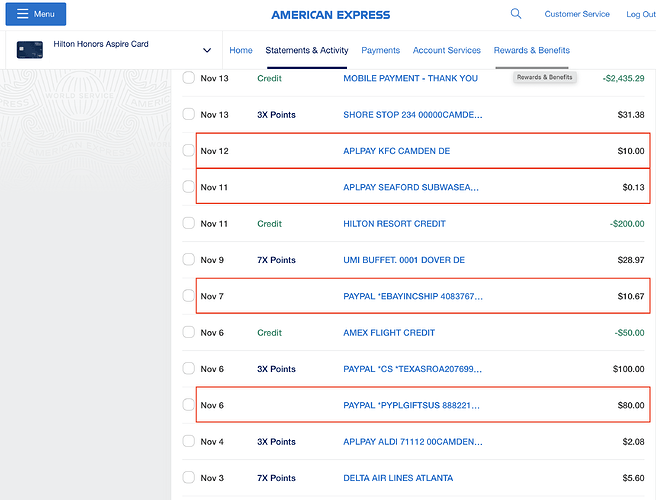Viewport: 656px width, 500px height.
Task: Click the $28.97 amount
Action: (631, 260)
